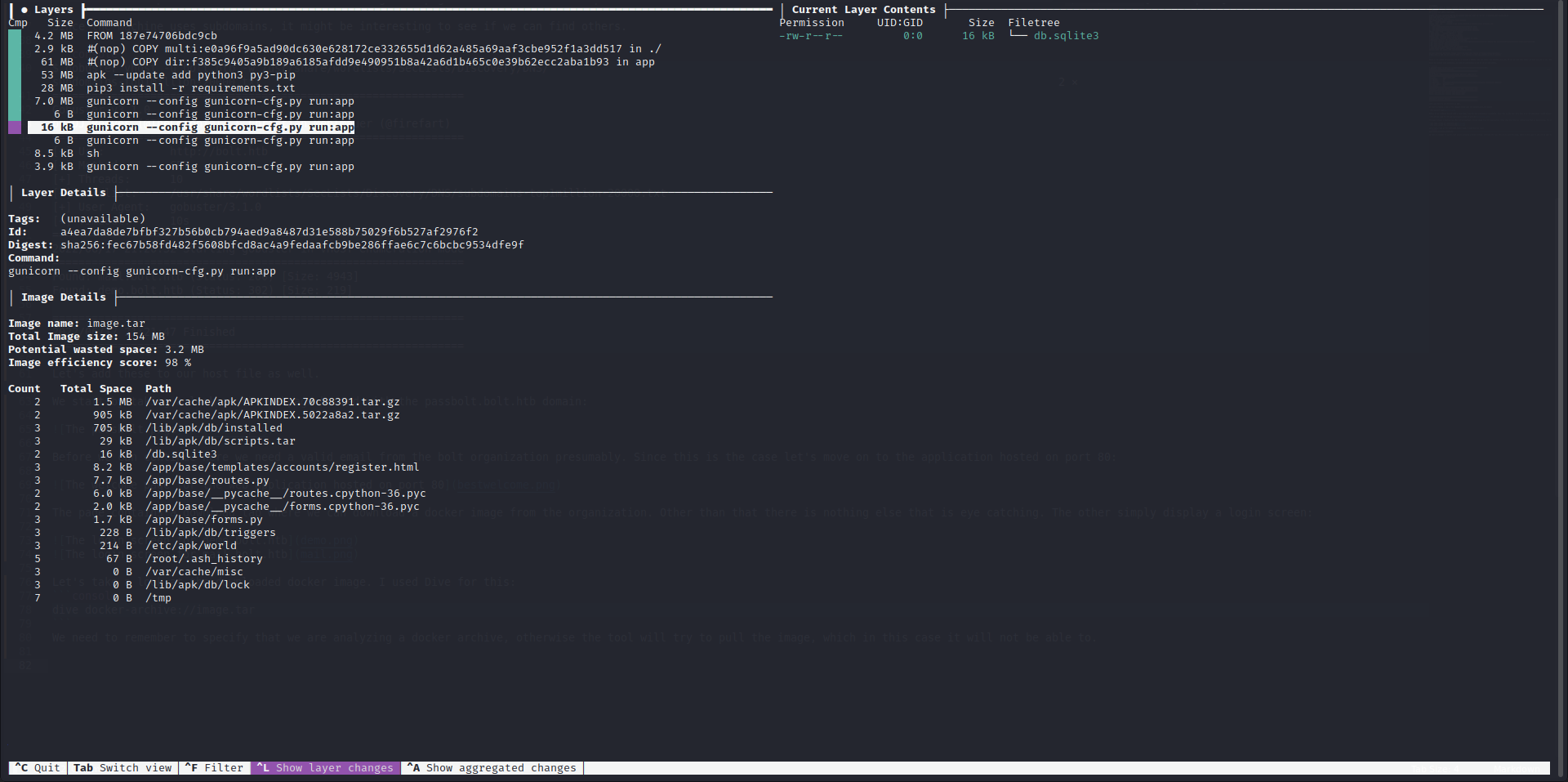Click the purple compare marker on selected layer
The height and width of the screenshot is (782, 1568).
15,127
